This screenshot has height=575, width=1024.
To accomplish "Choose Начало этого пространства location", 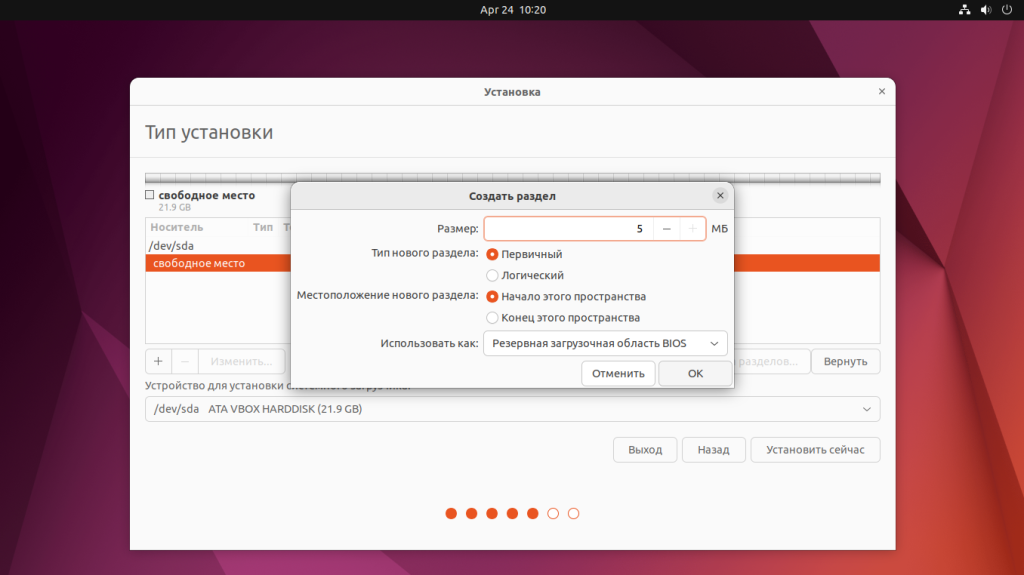I will click(x=492, y=296).
